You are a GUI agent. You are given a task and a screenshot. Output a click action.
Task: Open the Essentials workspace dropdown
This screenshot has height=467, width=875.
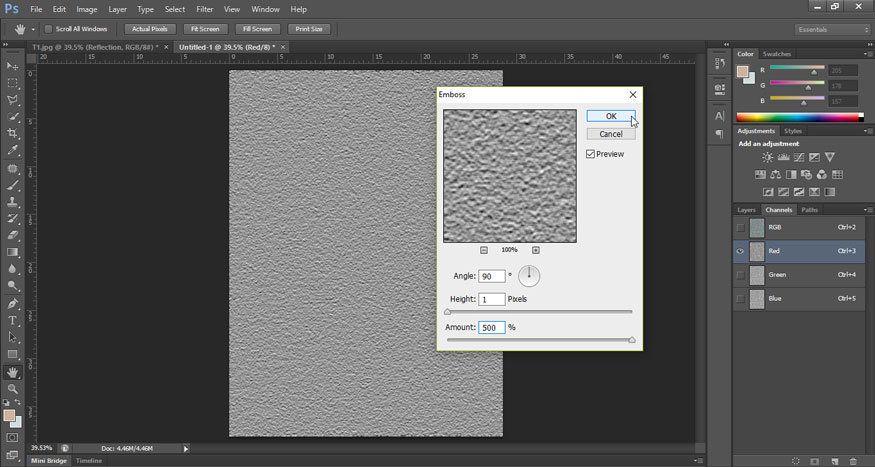833,30
